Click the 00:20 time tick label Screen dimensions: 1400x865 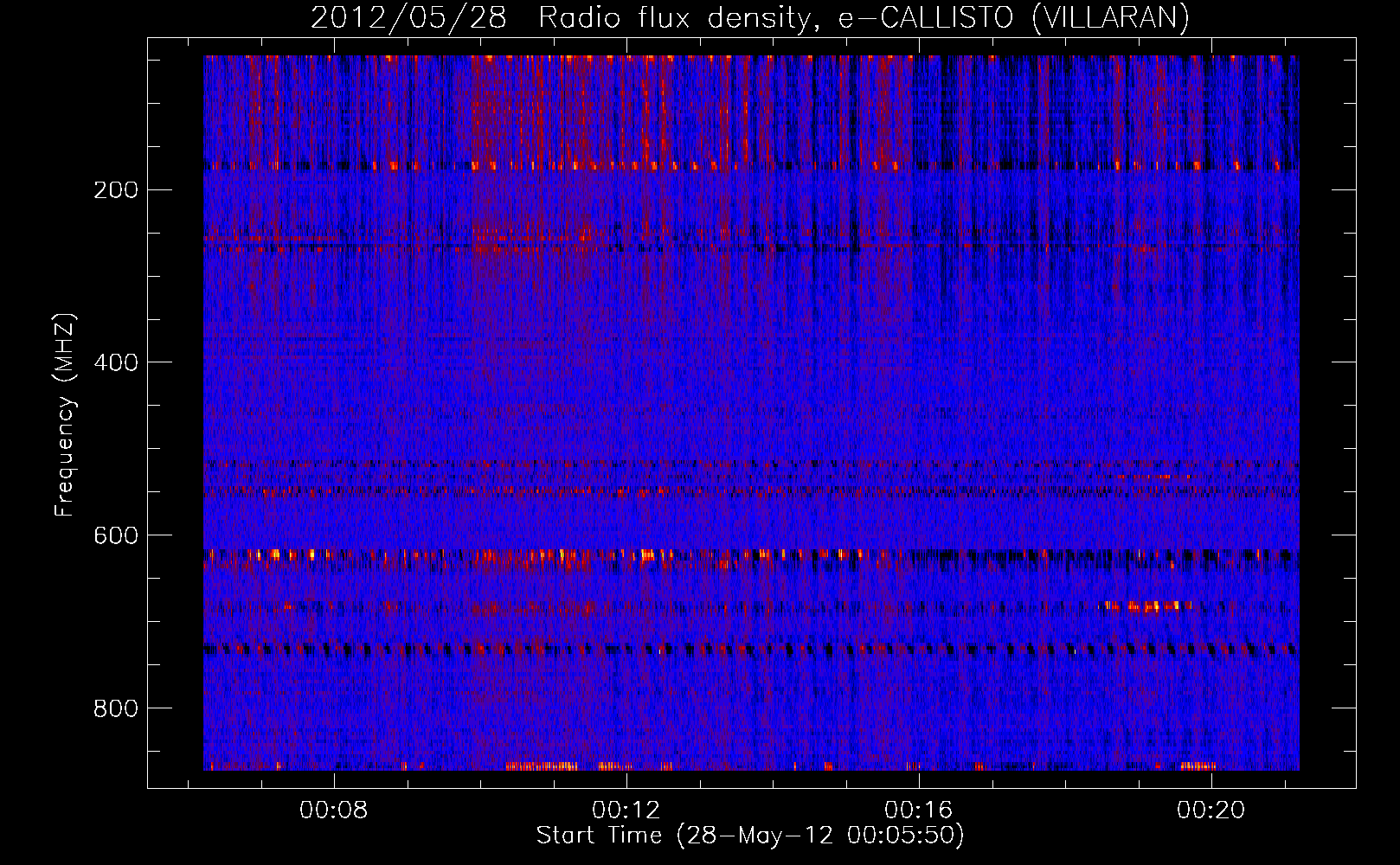tap(1211, 810)
